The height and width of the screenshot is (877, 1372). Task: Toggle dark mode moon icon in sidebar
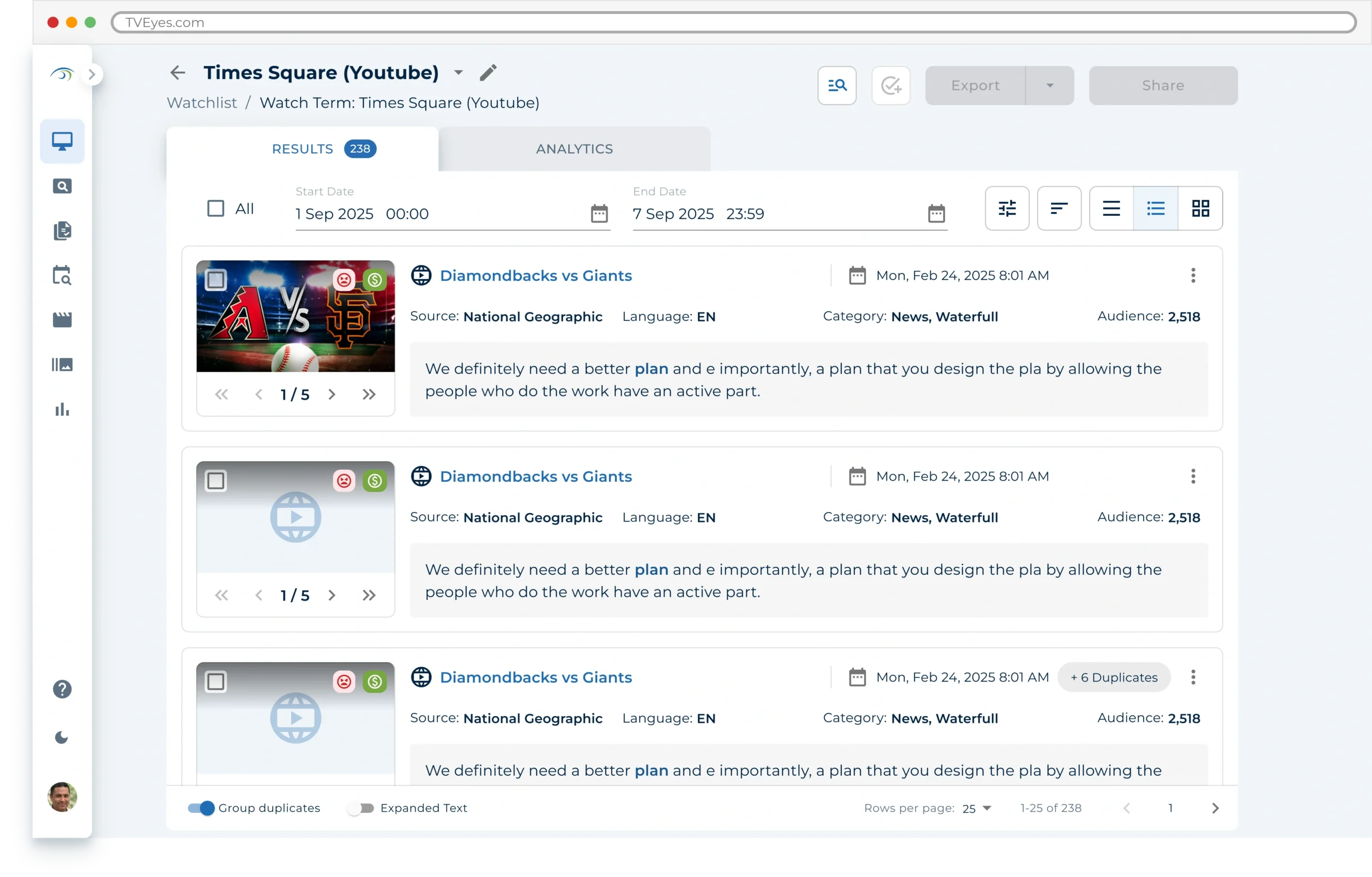pos(62,738)
